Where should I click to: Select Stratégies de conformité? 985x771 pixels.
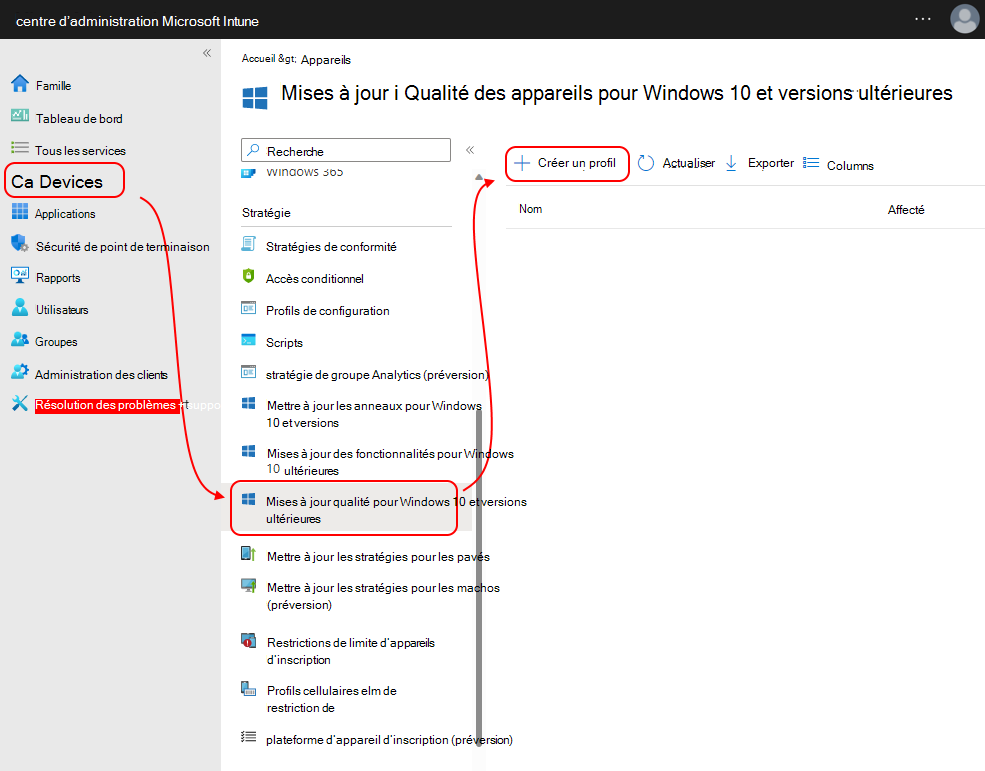pos(329,244)
